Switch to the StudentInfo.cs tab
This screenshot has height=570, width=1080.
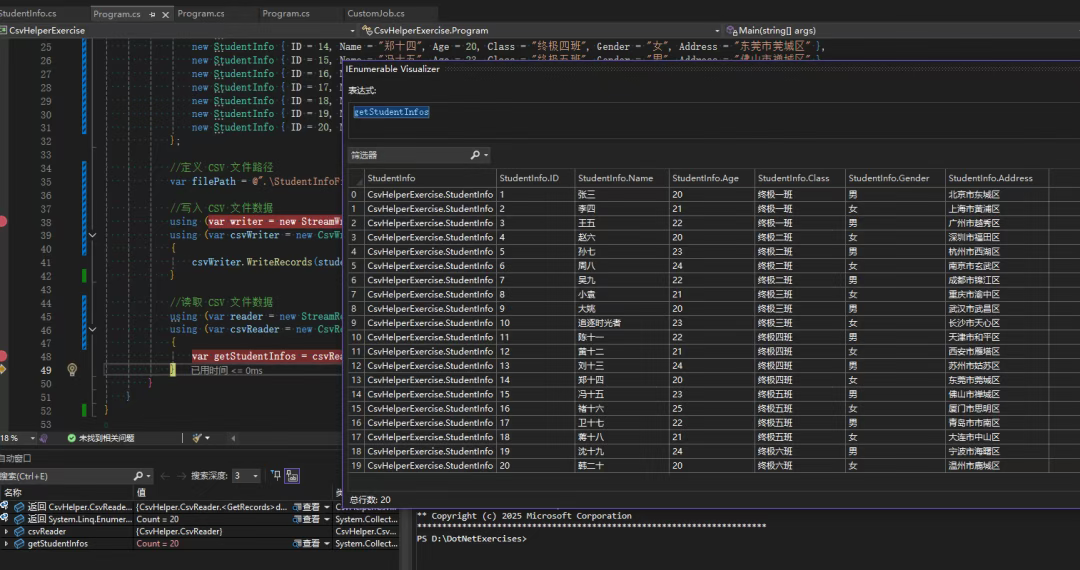pyautogui.click(x=30, y=14)
